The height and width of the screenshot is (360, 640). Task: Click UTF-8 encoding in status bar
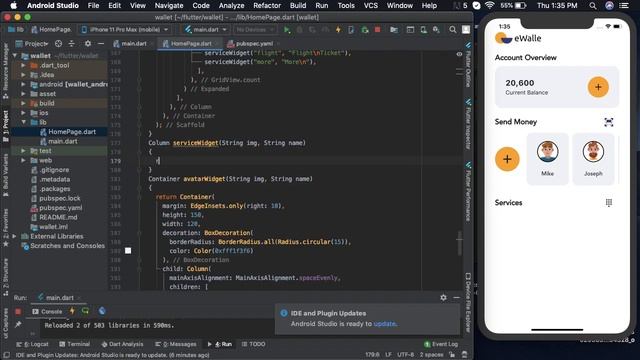tap(405, 355)
